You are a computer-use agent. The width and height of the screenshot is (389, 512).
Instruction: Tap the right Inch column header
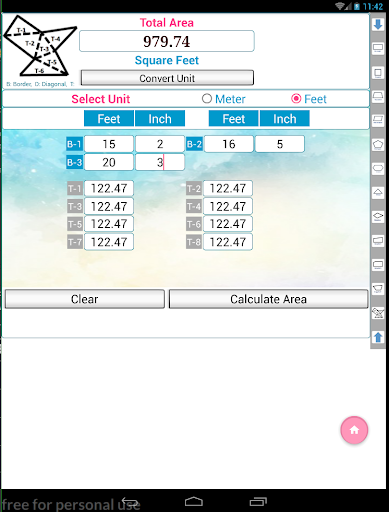[284, 119]
